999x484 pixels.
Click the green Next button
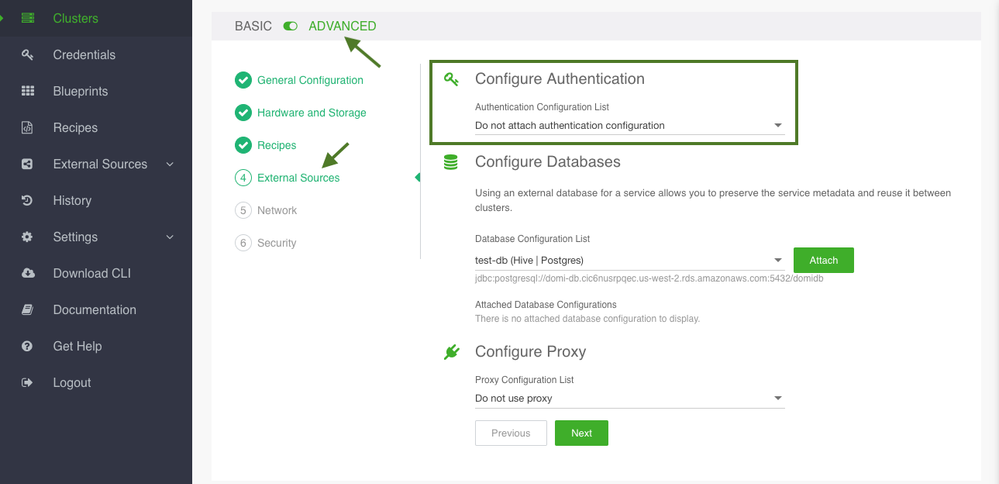[581, 433]
